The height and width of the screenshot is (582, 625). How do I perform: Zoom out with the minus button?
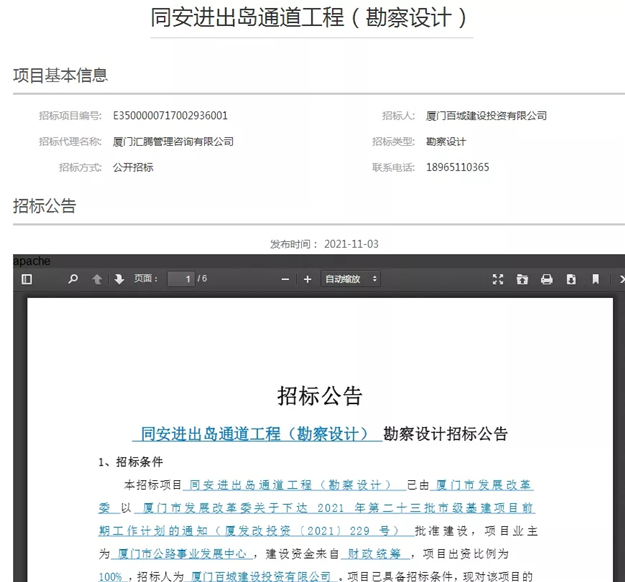[x=285, y=279]
